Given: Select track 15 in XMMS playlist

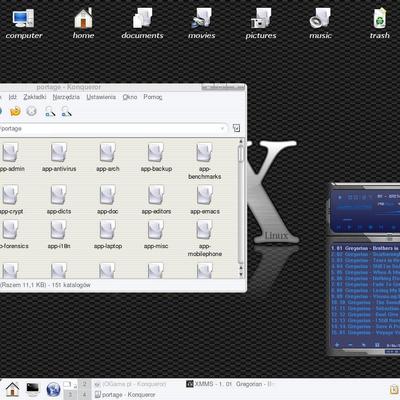Looking at the screenshot, I should 365,332.
